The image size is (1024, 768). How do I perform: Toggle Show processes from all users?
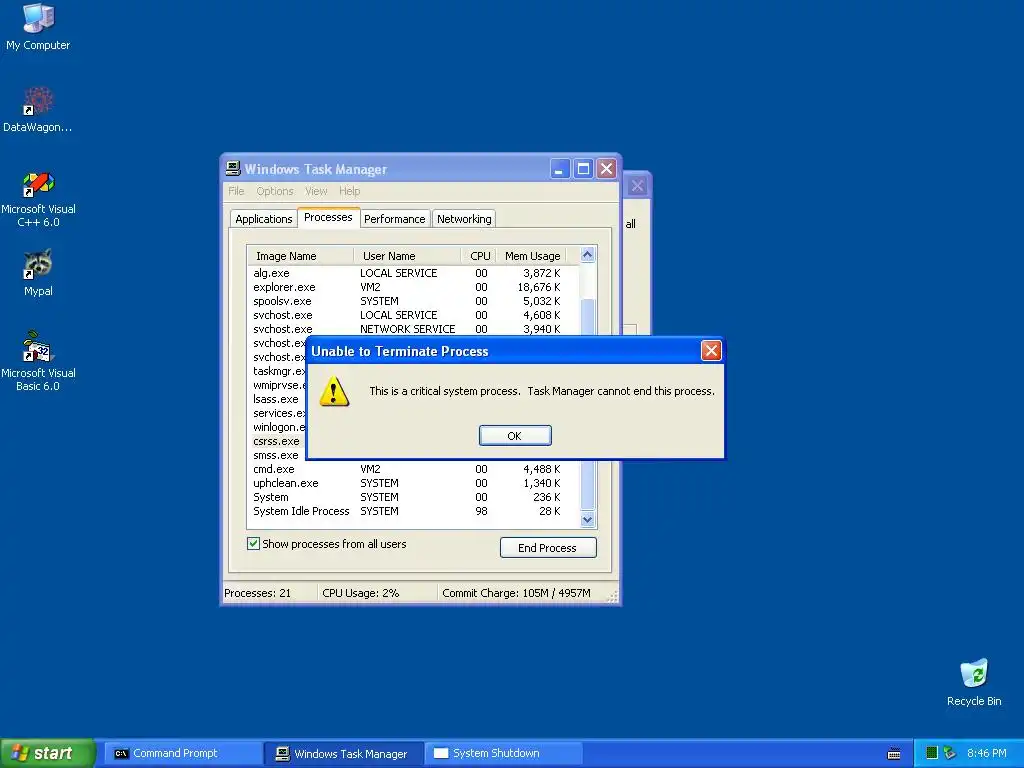(253, 543)
